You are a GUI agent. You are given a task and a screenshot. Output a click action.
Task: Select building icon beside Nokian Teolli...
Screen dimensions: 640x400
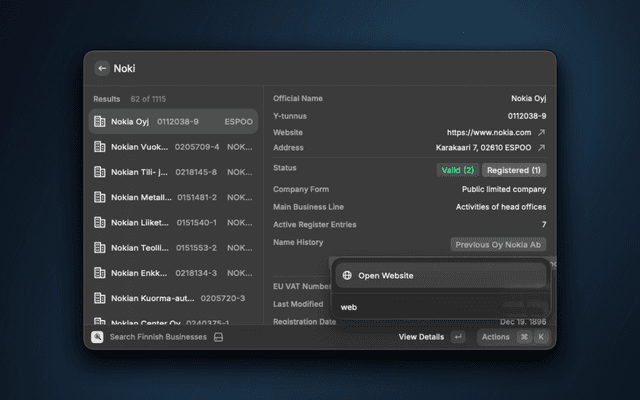point(100,248)
